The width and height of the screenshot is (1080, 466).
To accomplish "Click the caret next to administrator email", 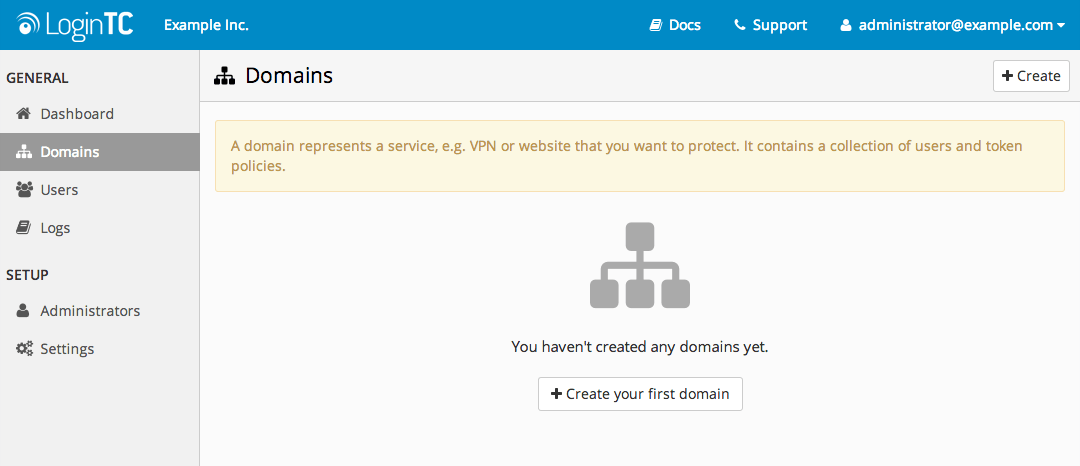I will click(x=1061, y=26).
